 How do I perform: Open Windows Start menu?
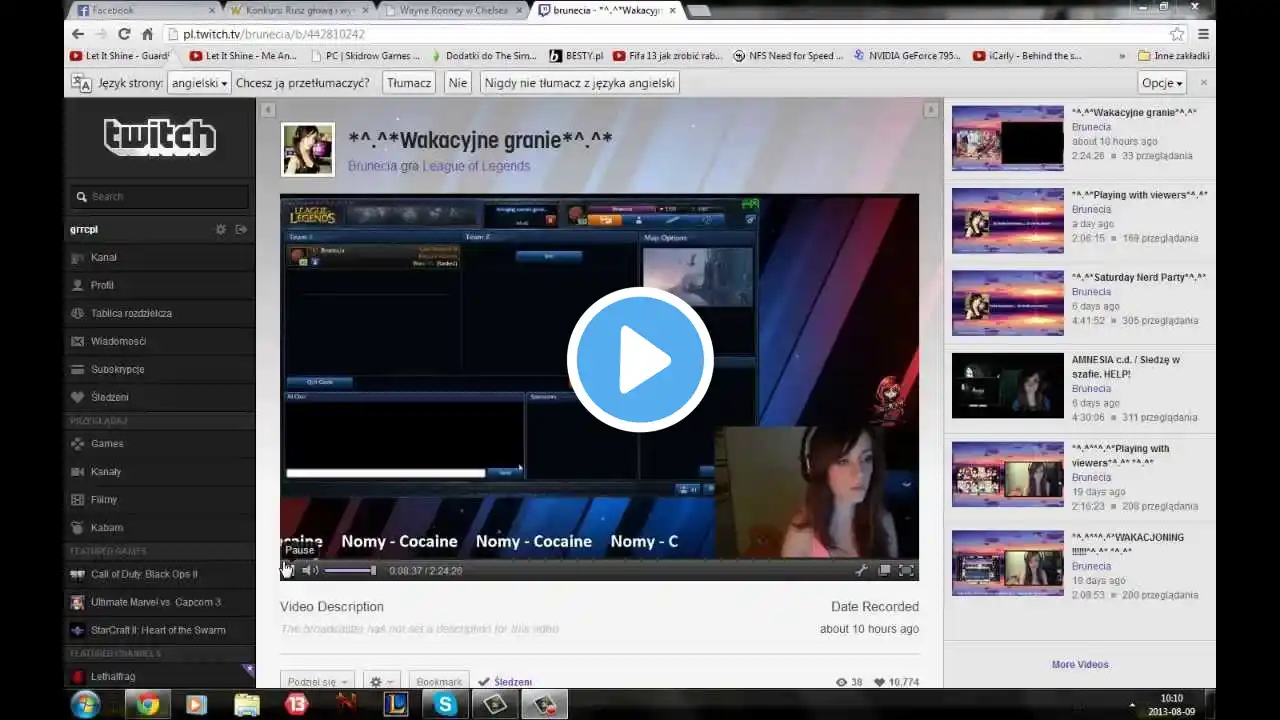pyautogui.click(x=85, y=704)
